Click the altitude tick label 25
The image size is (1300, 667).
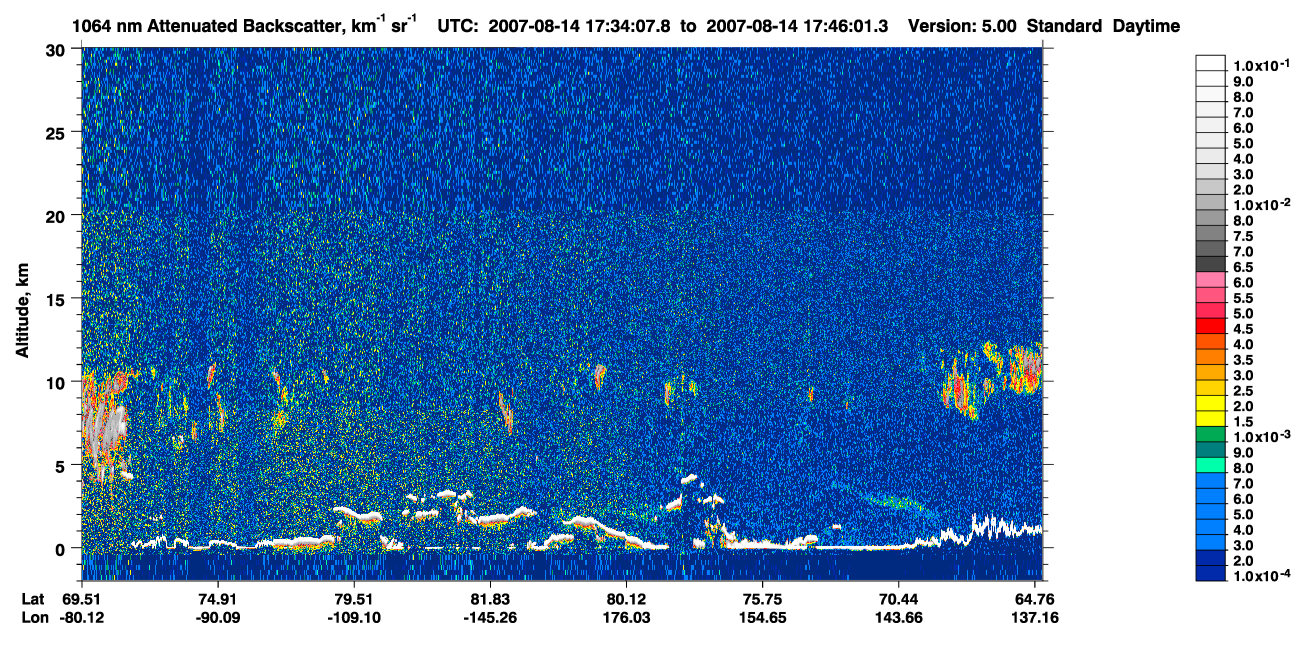pyautogui.click(x=58, y=132)
